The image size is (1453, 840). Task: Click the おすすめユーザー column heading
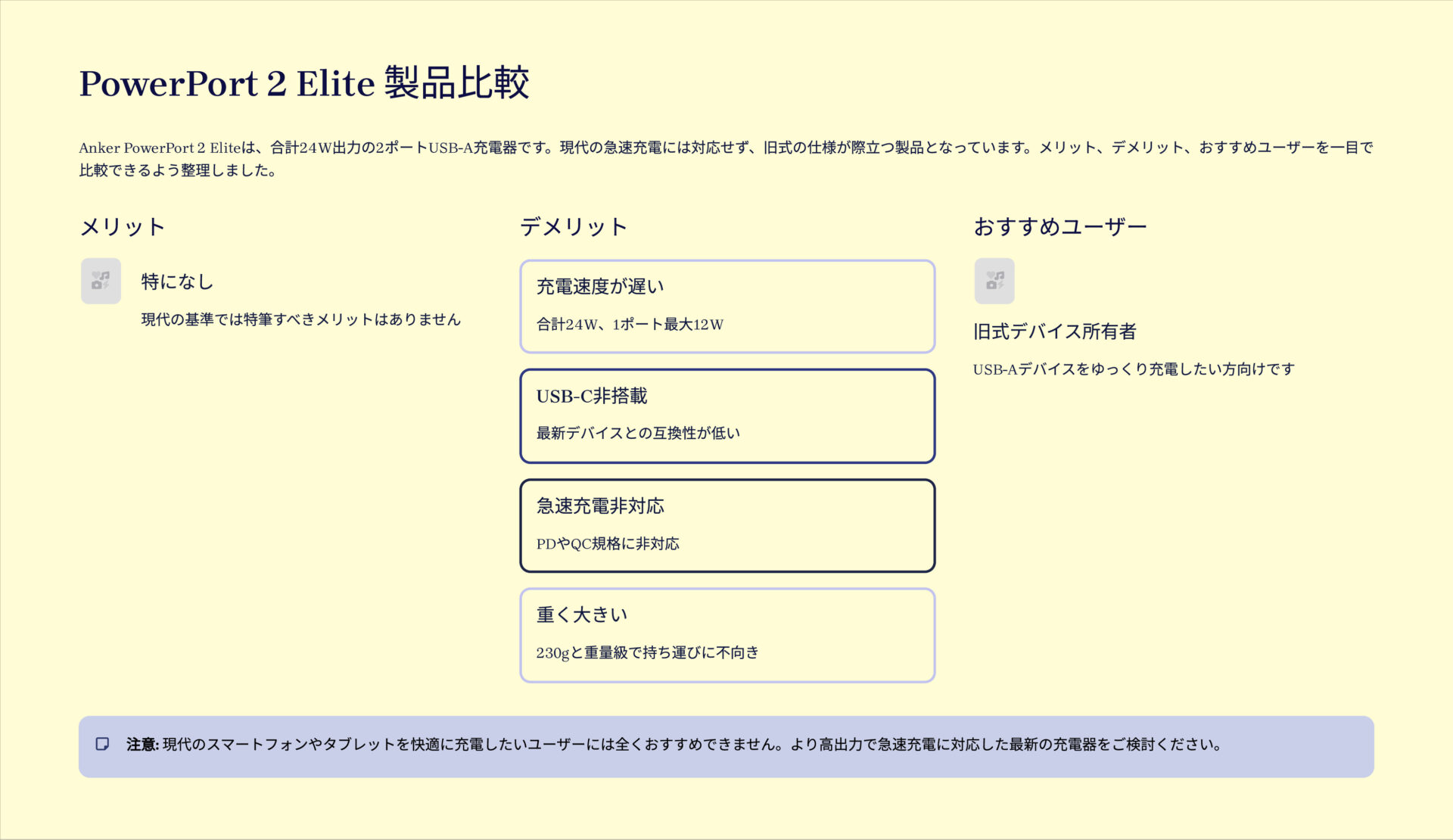click(1059, 227)
